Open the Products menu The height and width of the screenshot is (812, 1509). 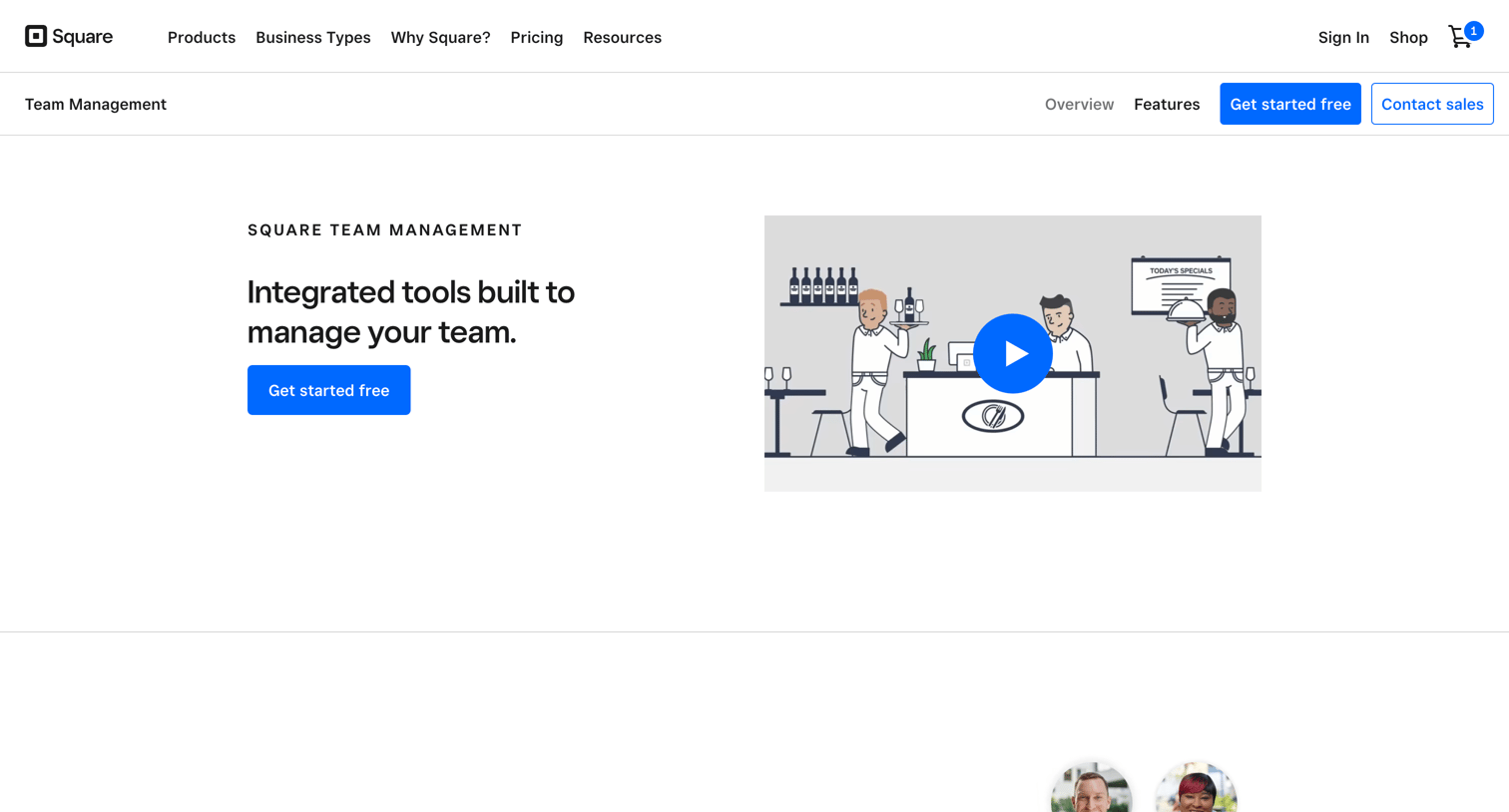[x=202, y=37]
